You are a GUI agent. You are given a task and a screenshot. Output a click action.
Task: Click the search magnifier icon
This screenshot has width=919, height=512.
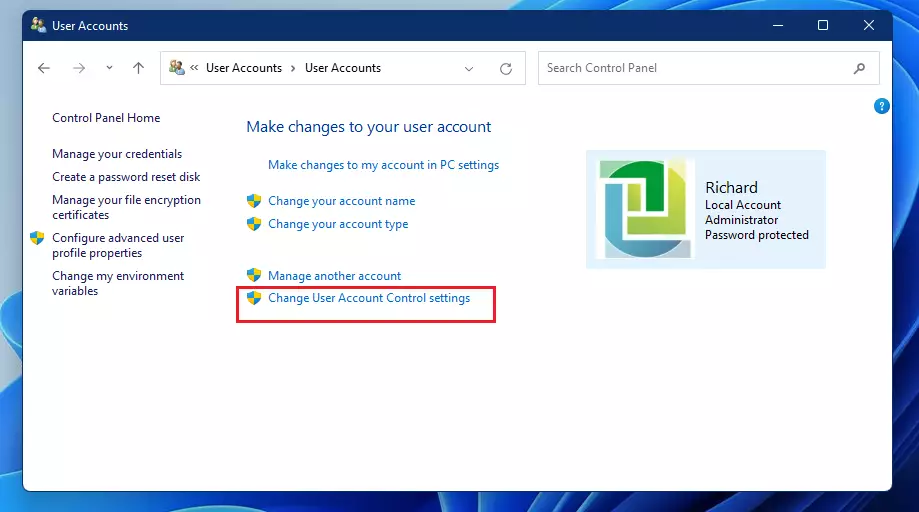pos(859,69)
